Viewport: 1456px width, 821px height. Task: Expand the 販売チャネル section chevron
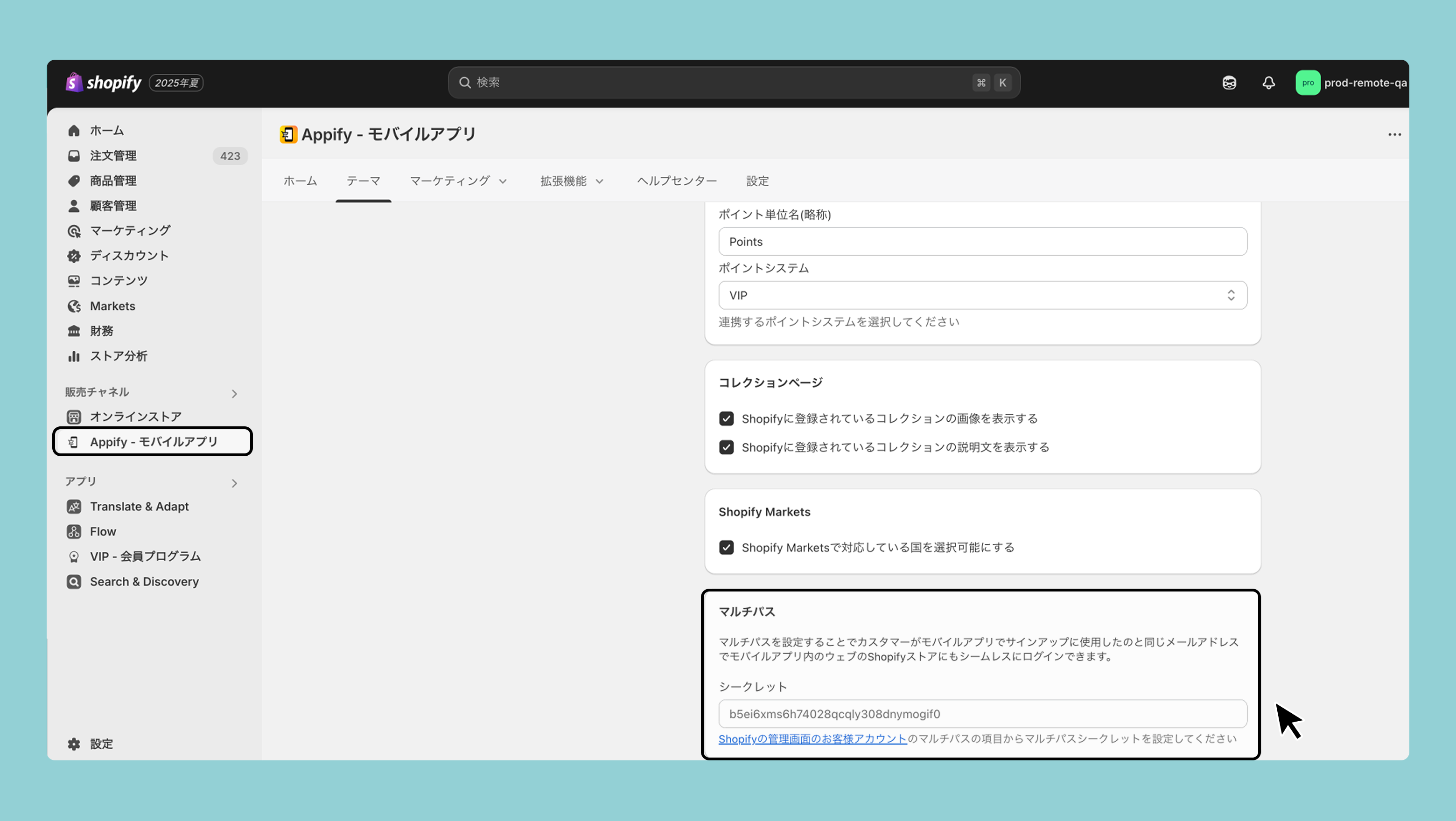[x=234, y=394]
